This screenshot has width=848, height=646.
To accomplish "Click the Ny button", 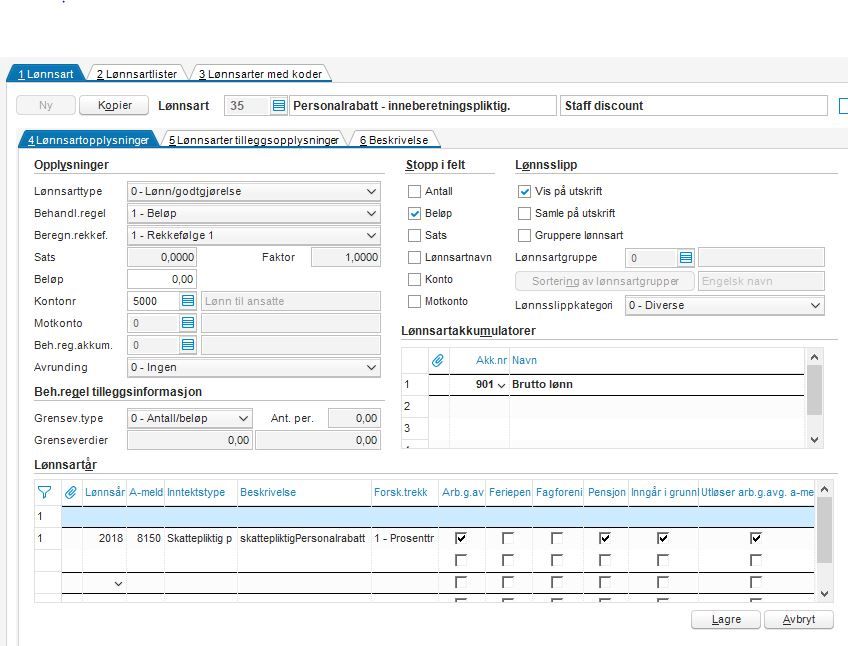I will (x=46, y=105).
